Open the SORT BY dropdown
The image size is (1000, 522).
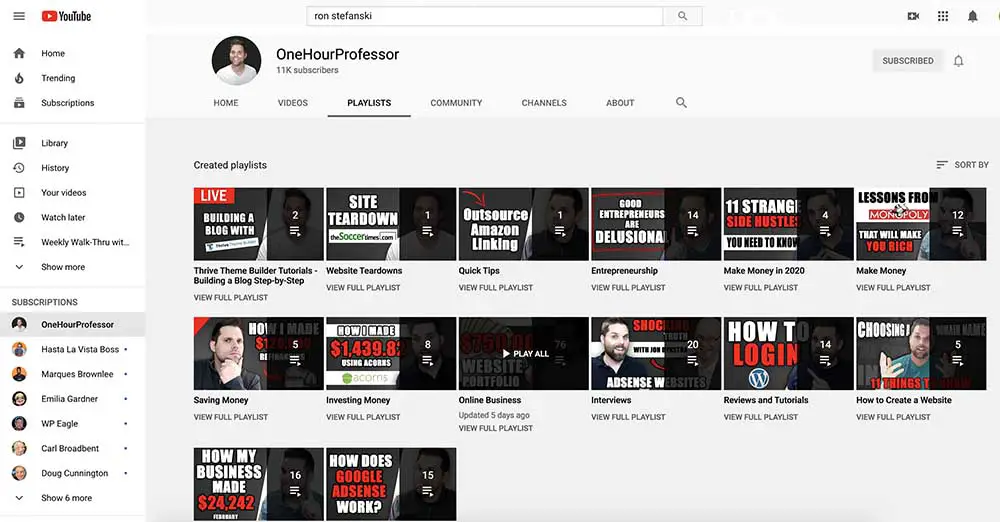tap(962, 165)
